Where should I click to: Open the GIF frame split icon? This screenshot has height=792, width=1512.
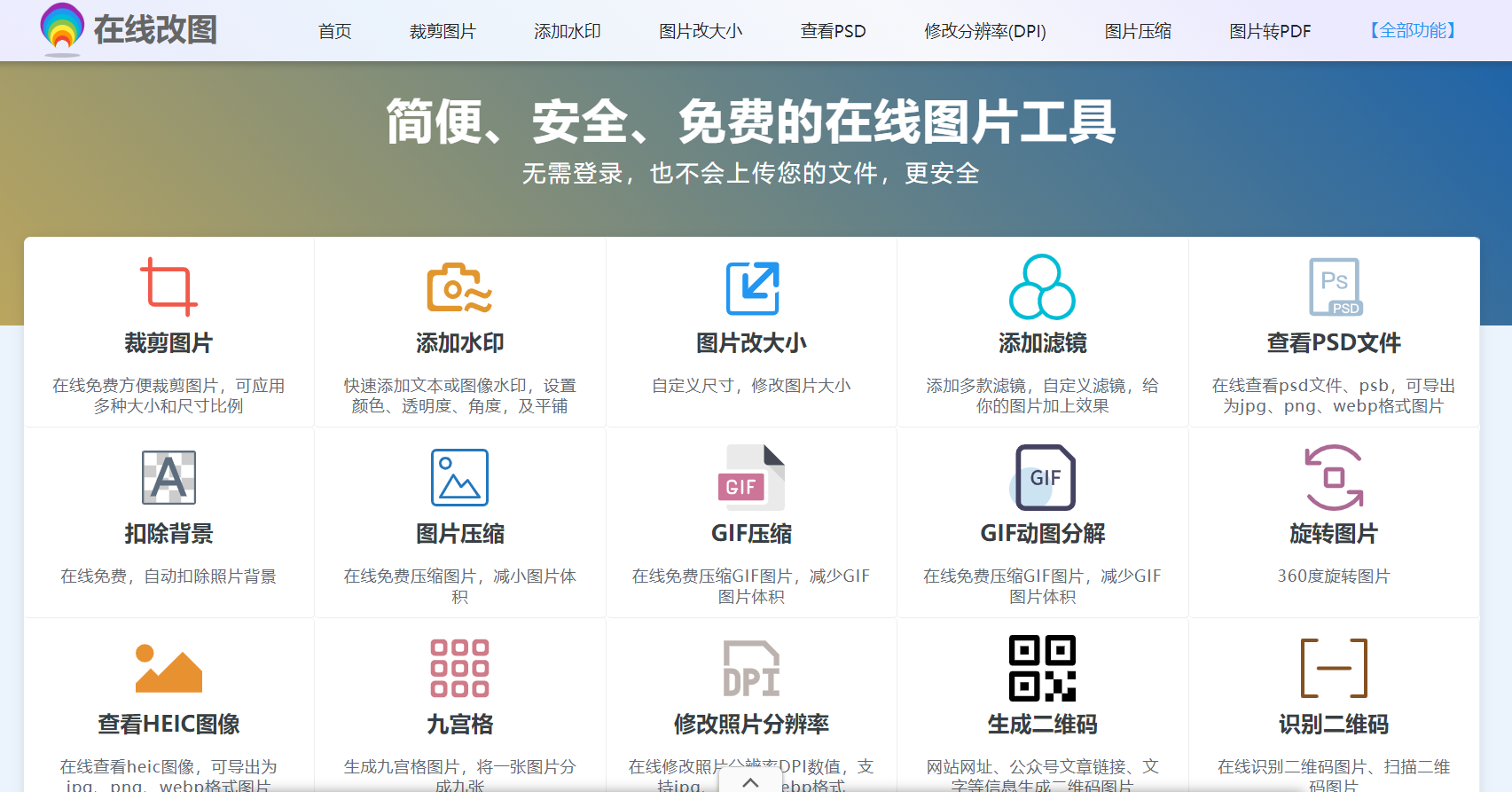point(1043,477)
